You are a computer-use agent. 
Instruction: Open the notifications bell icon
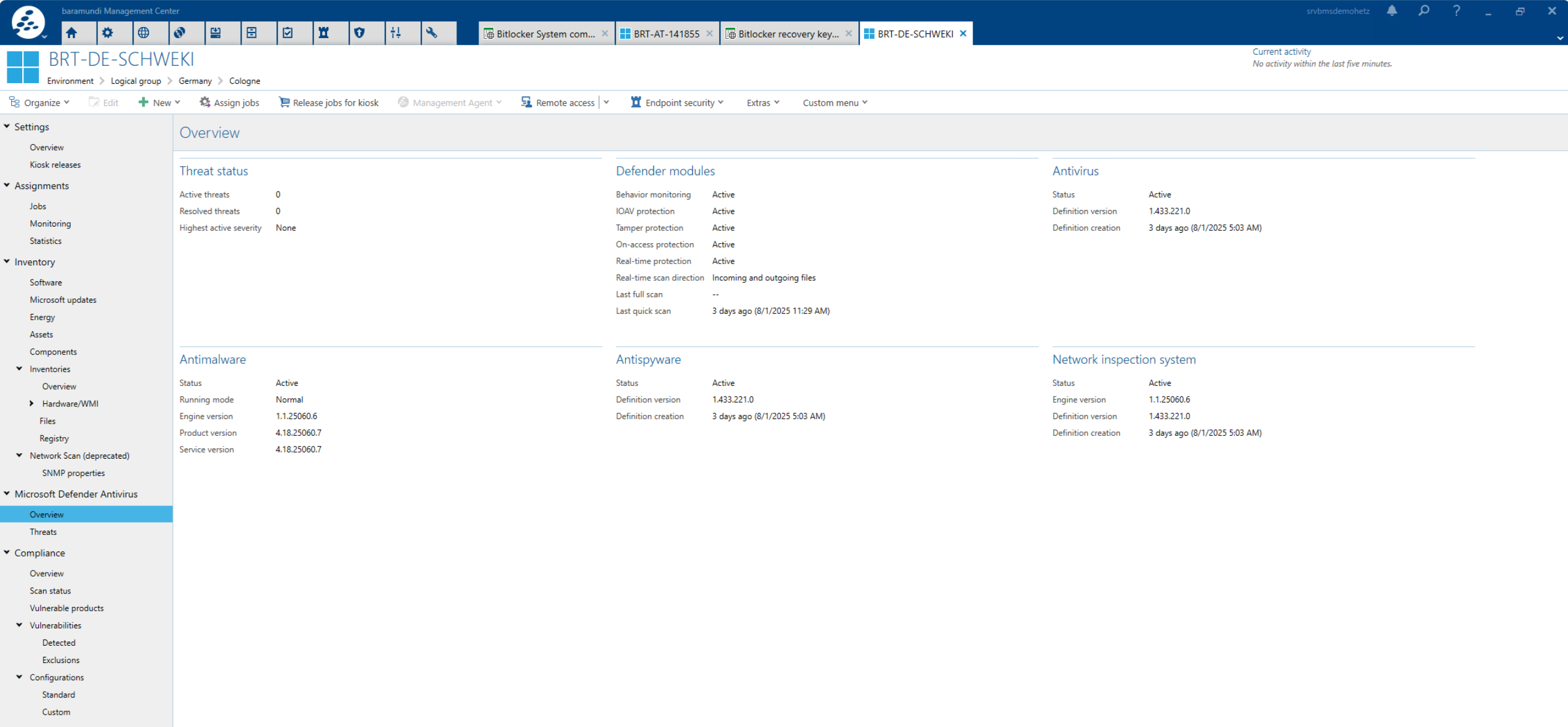tap(1392, 11)
